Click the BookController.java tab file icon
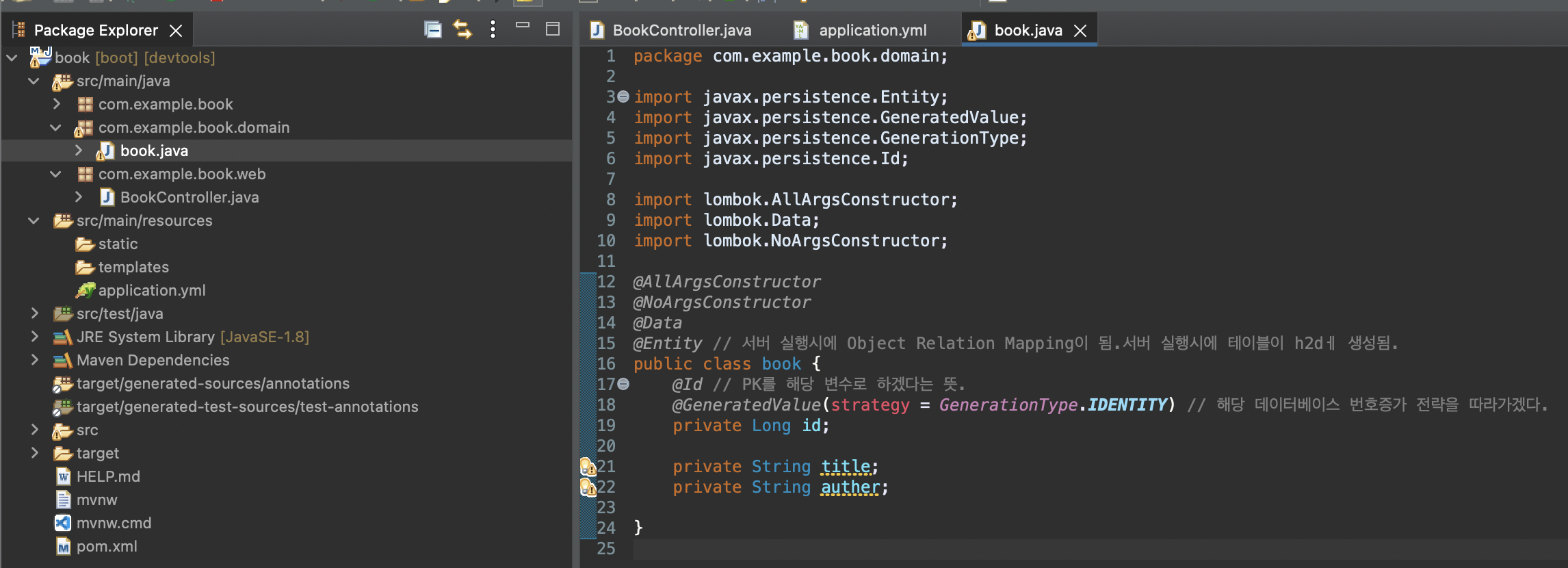 597,30
